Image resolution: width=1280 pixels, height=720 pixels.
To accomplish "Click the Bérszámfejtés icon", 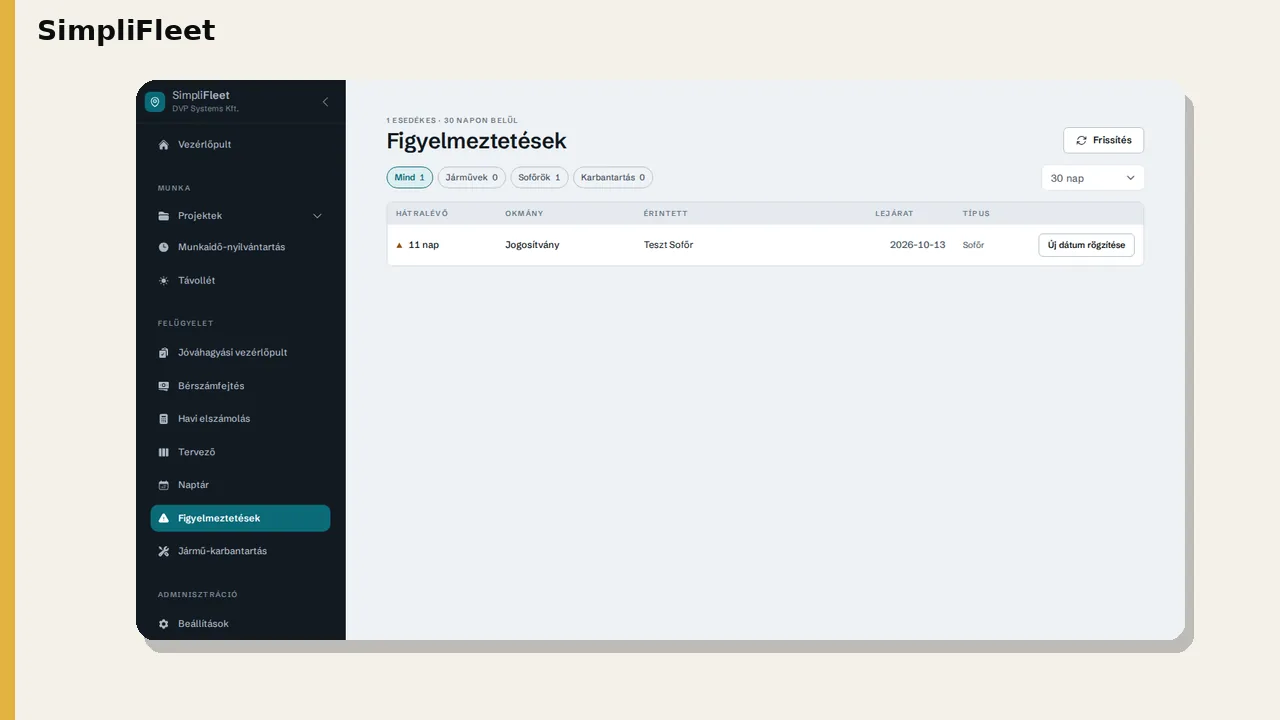I will click(164, 386).
